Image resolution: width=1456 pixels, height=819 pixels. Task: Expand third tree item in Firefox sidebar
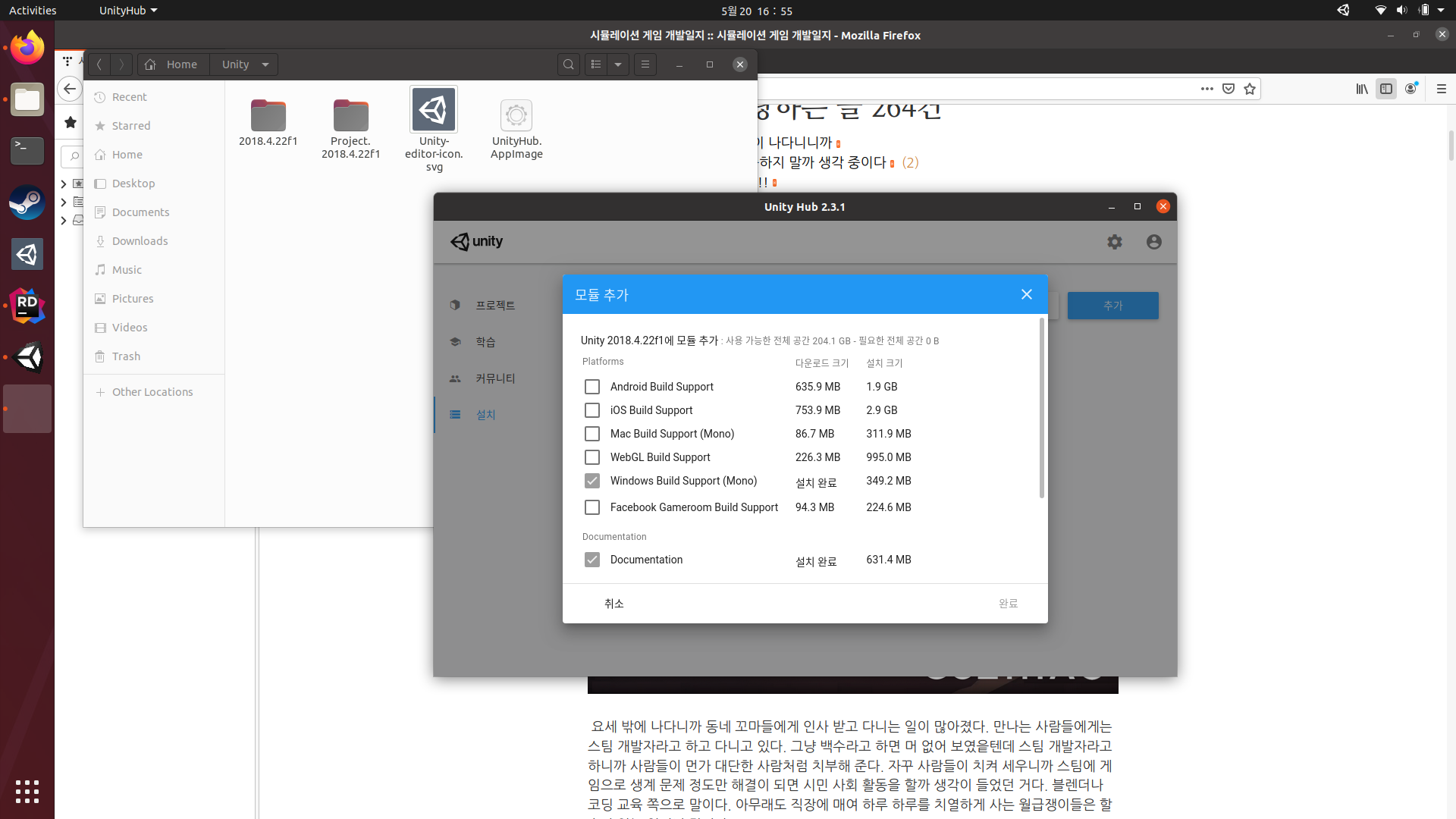coord(64,221)
